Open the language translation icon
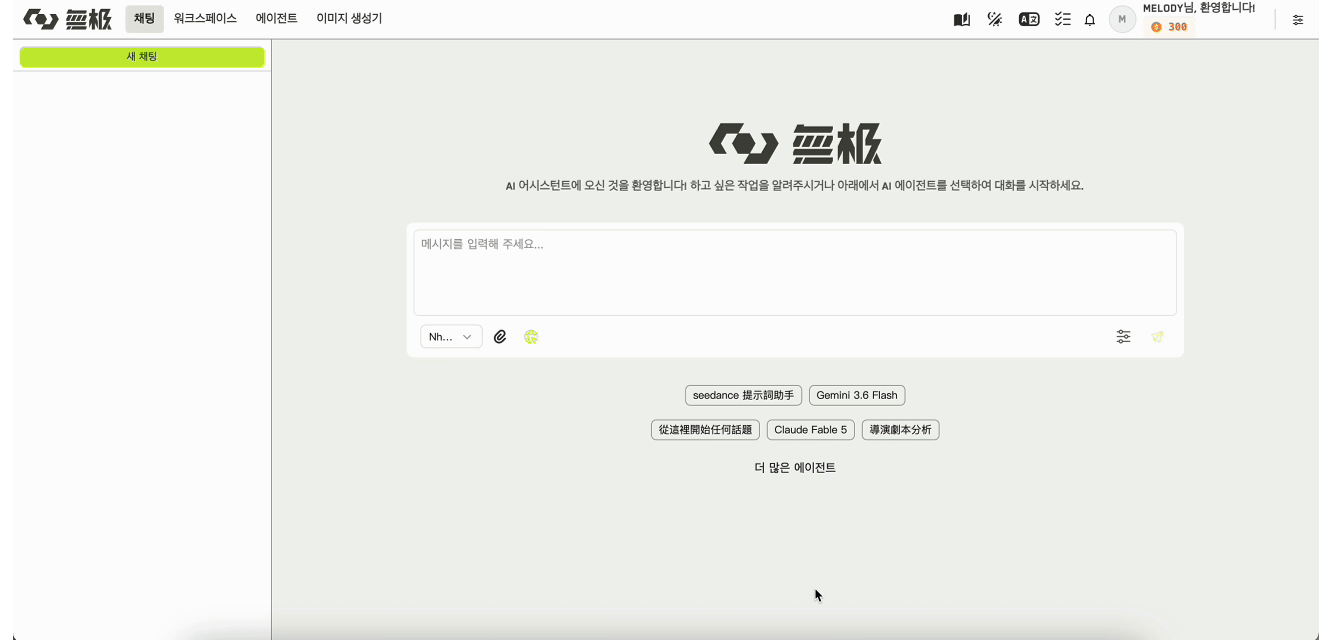 pyautogui.click(x=1029, y=19)
